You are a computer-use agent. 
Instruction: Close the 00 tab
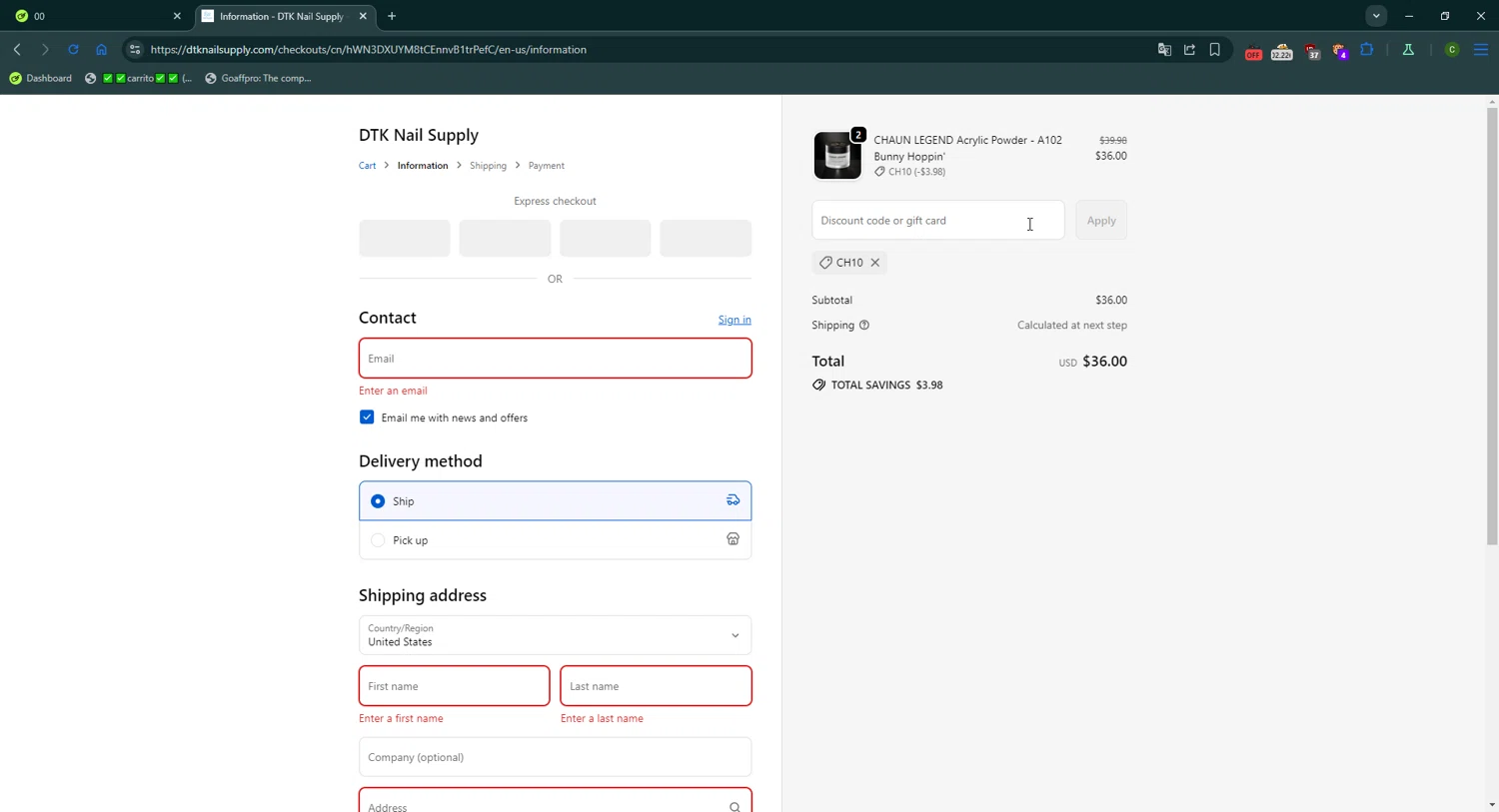pyautogui.click(x=177, y=16)
